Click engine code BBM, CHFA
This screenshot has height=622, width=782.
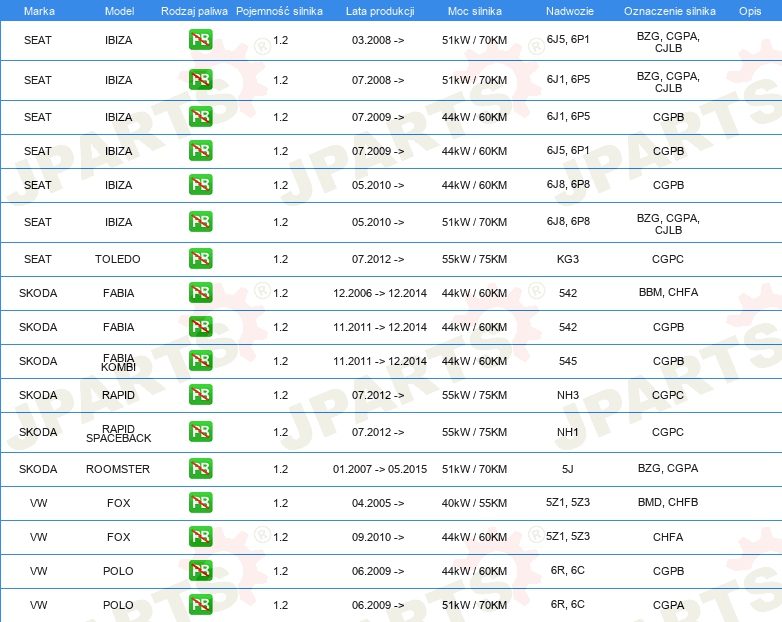[x=668, y=292]
